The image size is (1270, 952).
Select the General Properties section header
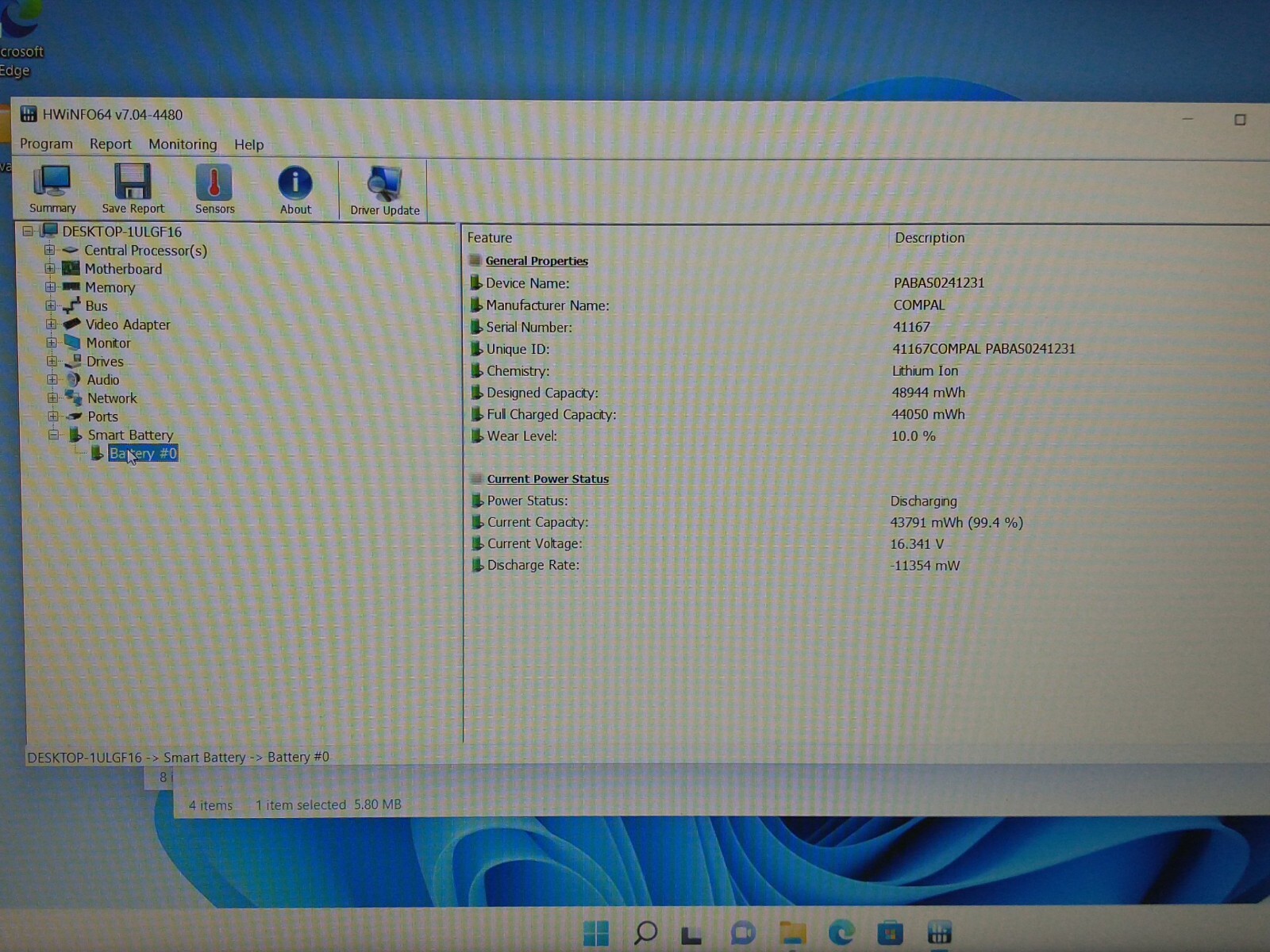point(537,261)
